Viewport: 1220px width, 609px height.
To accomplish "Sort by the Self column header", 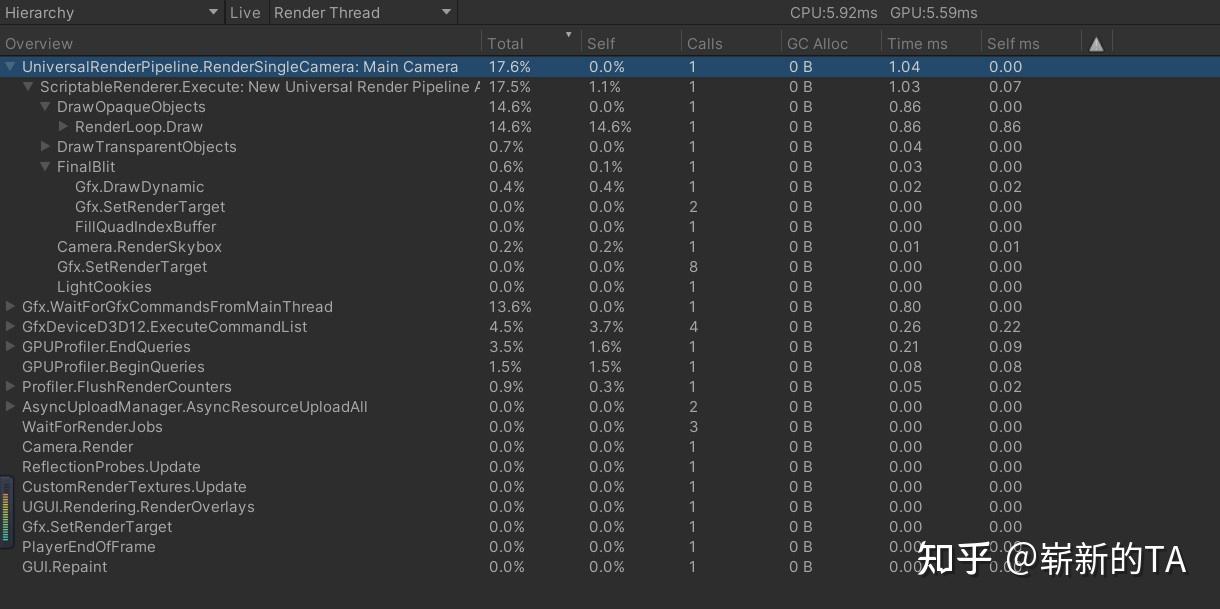I will [631, 44].
